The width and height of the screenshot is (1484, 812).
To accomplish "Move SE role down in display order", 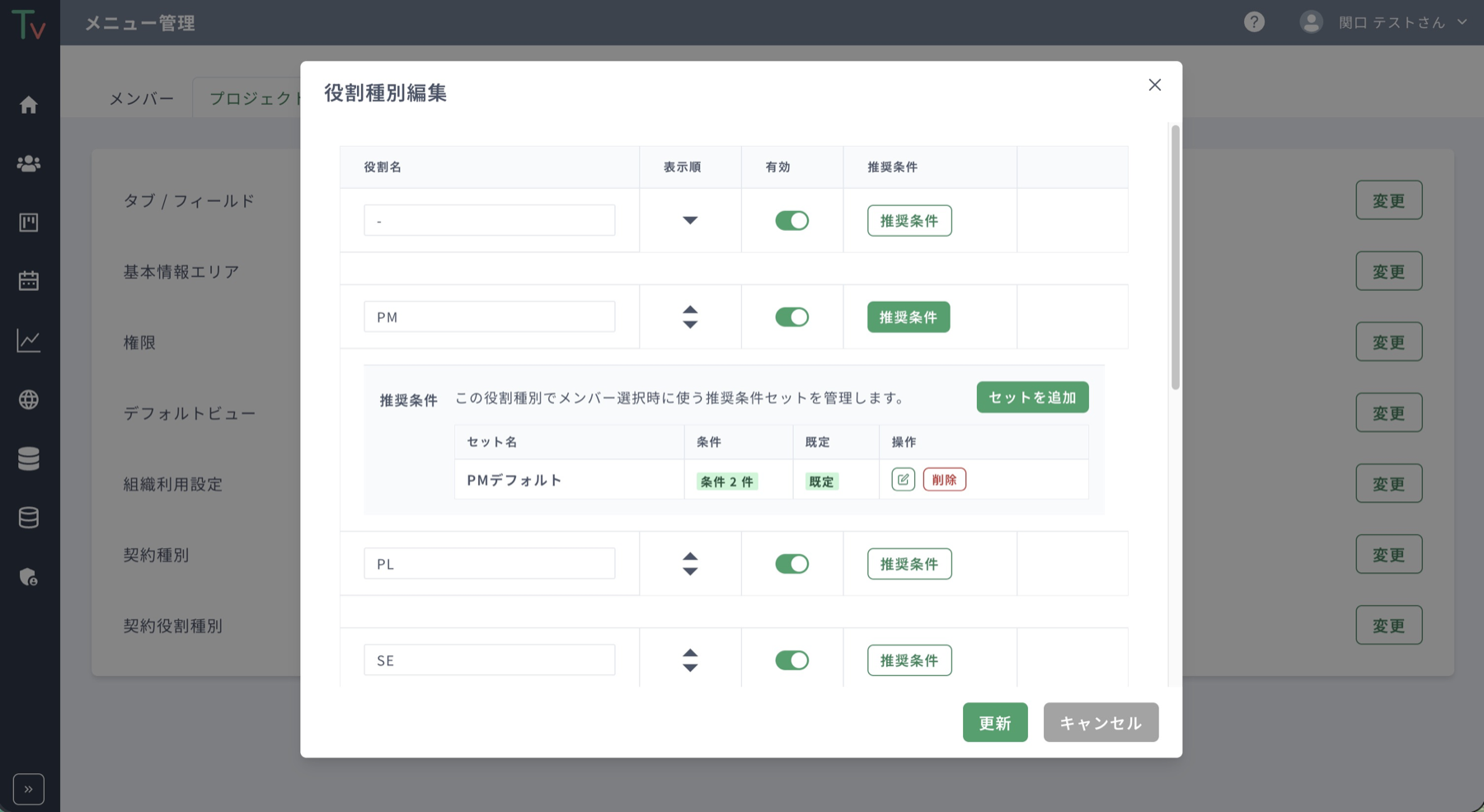I will point(690,668).
